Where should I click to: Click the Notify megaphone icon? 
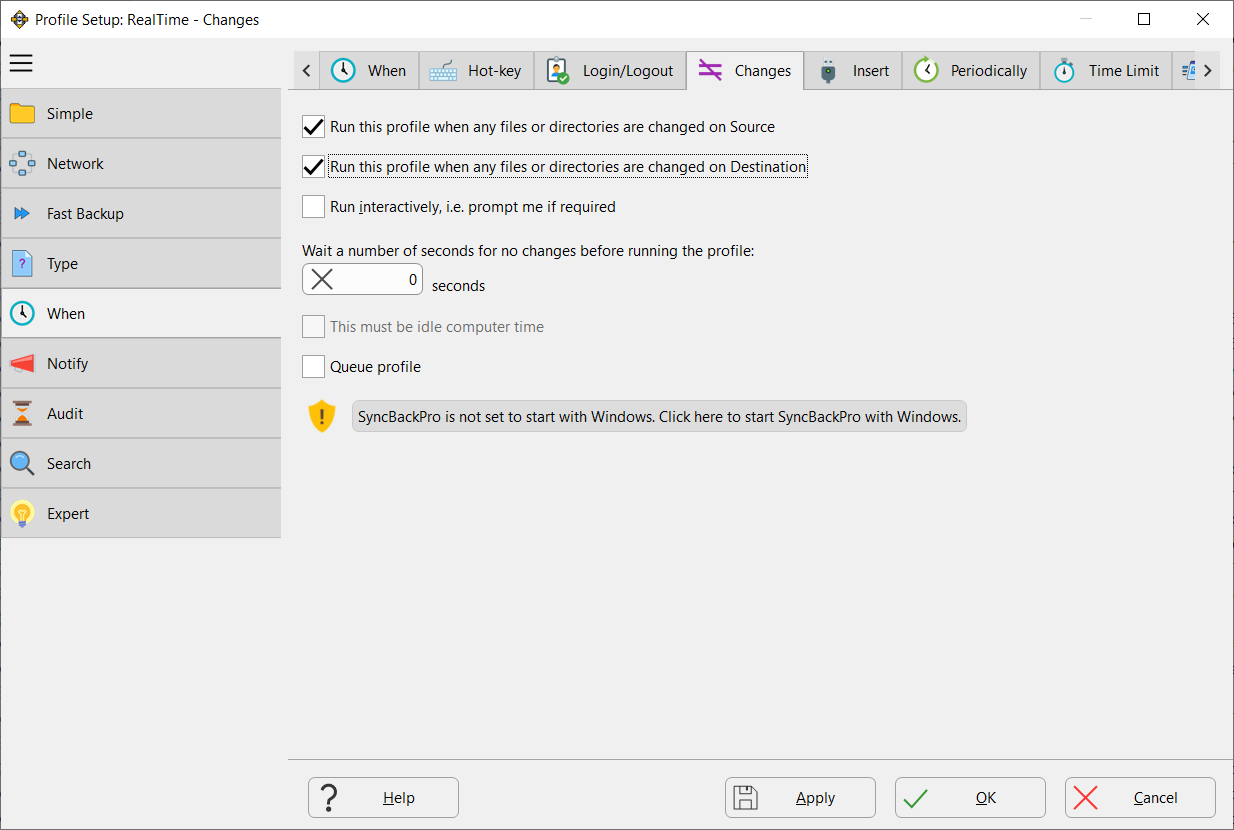[x=22, y=364]
